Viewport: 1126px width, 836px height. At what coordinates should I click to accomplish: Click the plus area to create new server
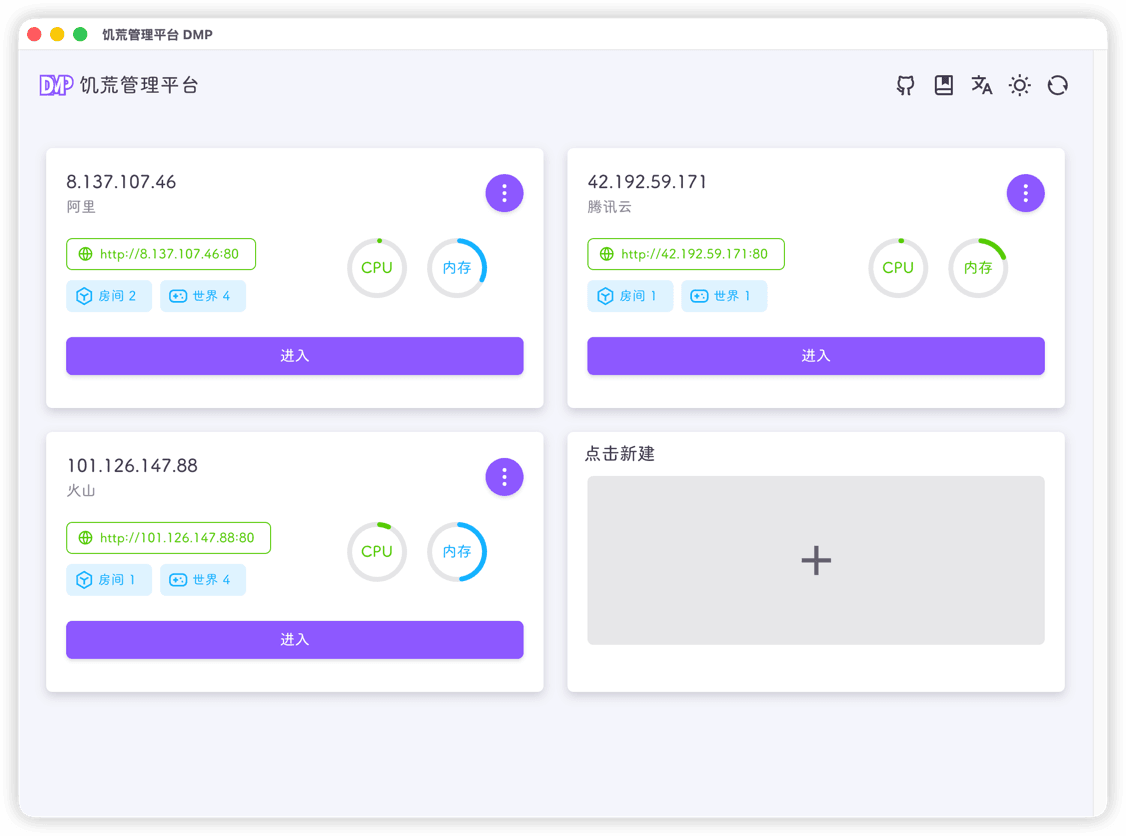(x=815, y=560)
